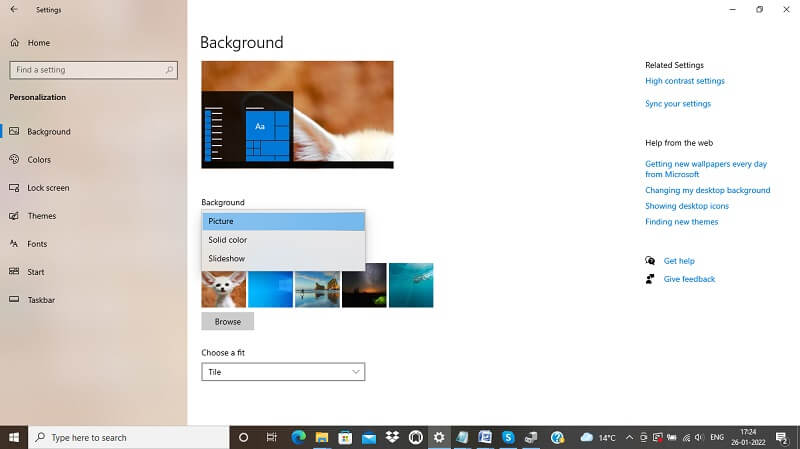This screenshot has width=800, height=449.
Task: Choose the beach rocks wallpaper thumbnail
Action: [317, 289]
